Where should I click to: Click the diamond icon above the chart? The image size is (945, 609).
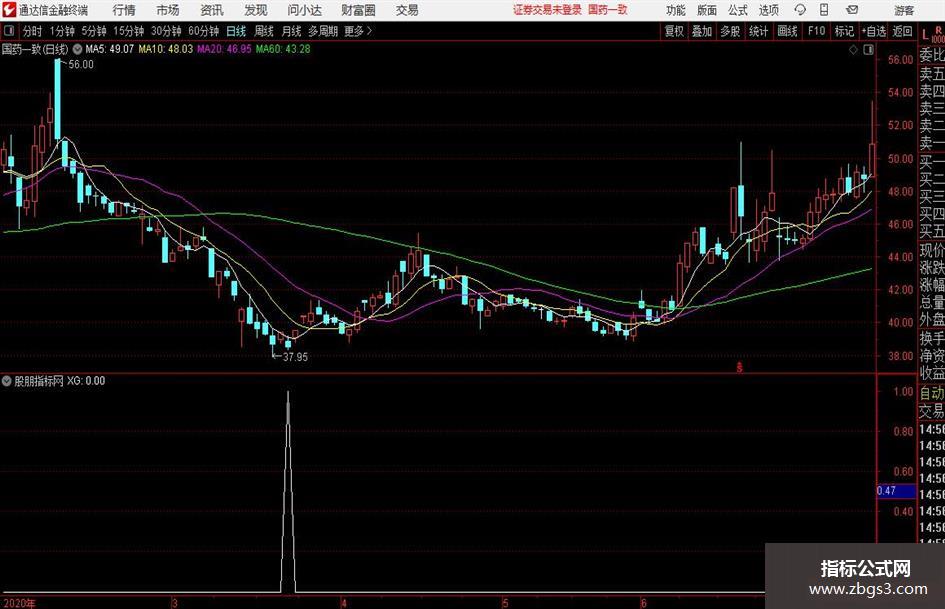[x=853, y=50]
